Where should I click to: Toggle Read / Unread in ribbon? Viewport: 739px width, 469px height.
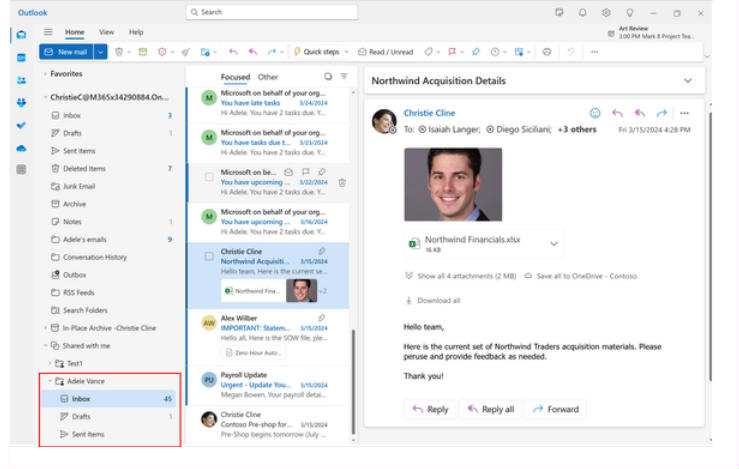(386, 52)
